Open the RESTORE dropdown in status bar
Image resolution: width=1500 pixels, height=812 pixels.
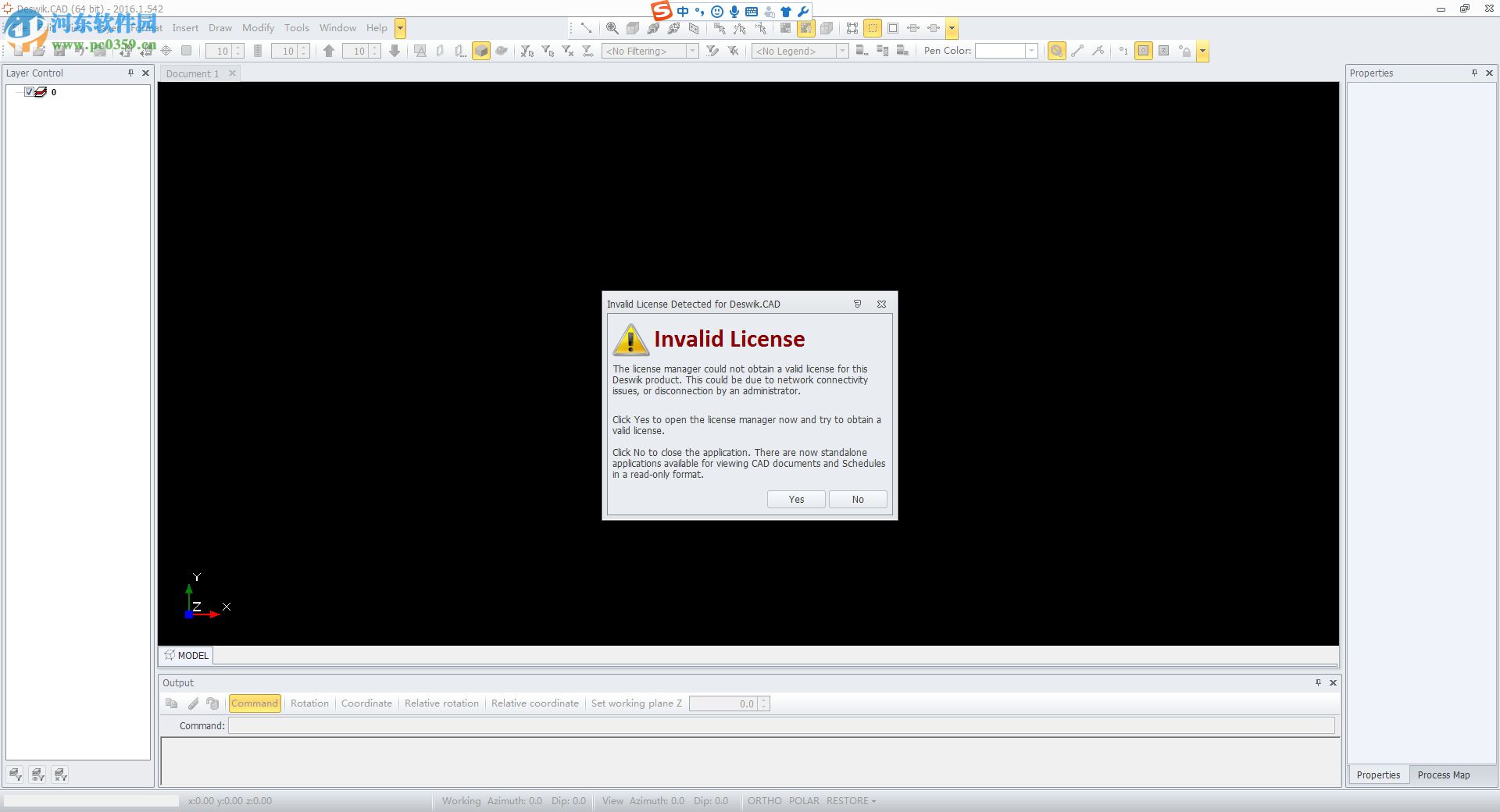click(x=851, y=801)
